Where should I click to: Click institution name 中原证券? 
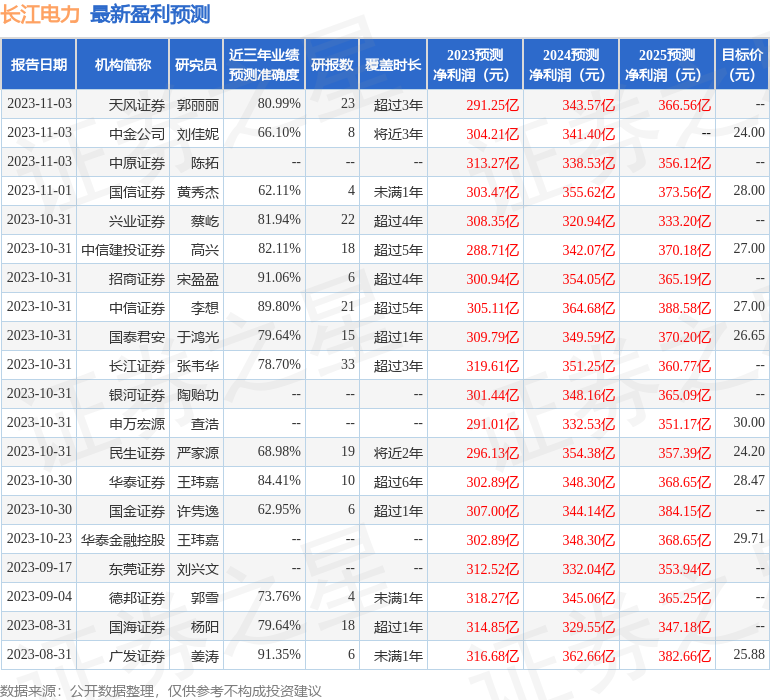(x=137, y=163)
